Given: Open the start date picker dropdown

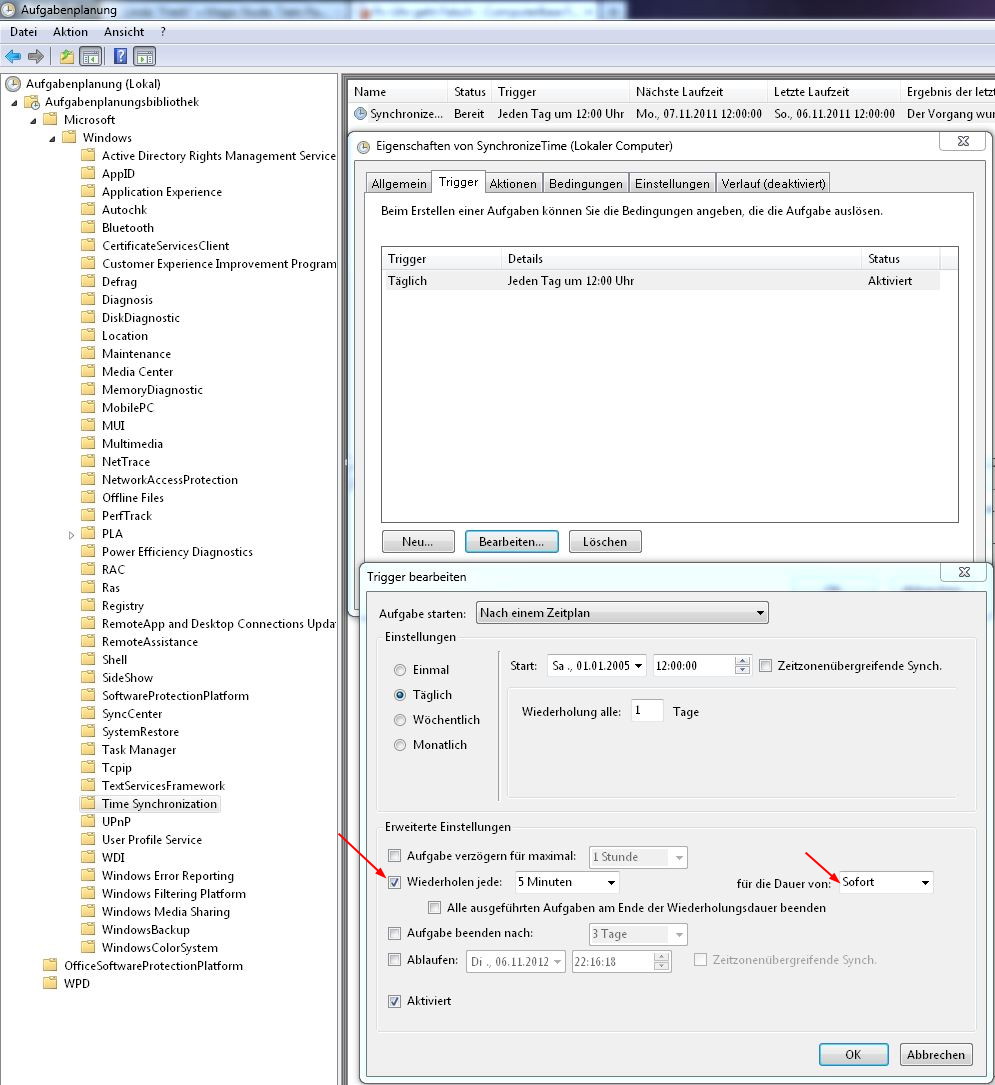Looking at the screenshot, I should [639, 666].
